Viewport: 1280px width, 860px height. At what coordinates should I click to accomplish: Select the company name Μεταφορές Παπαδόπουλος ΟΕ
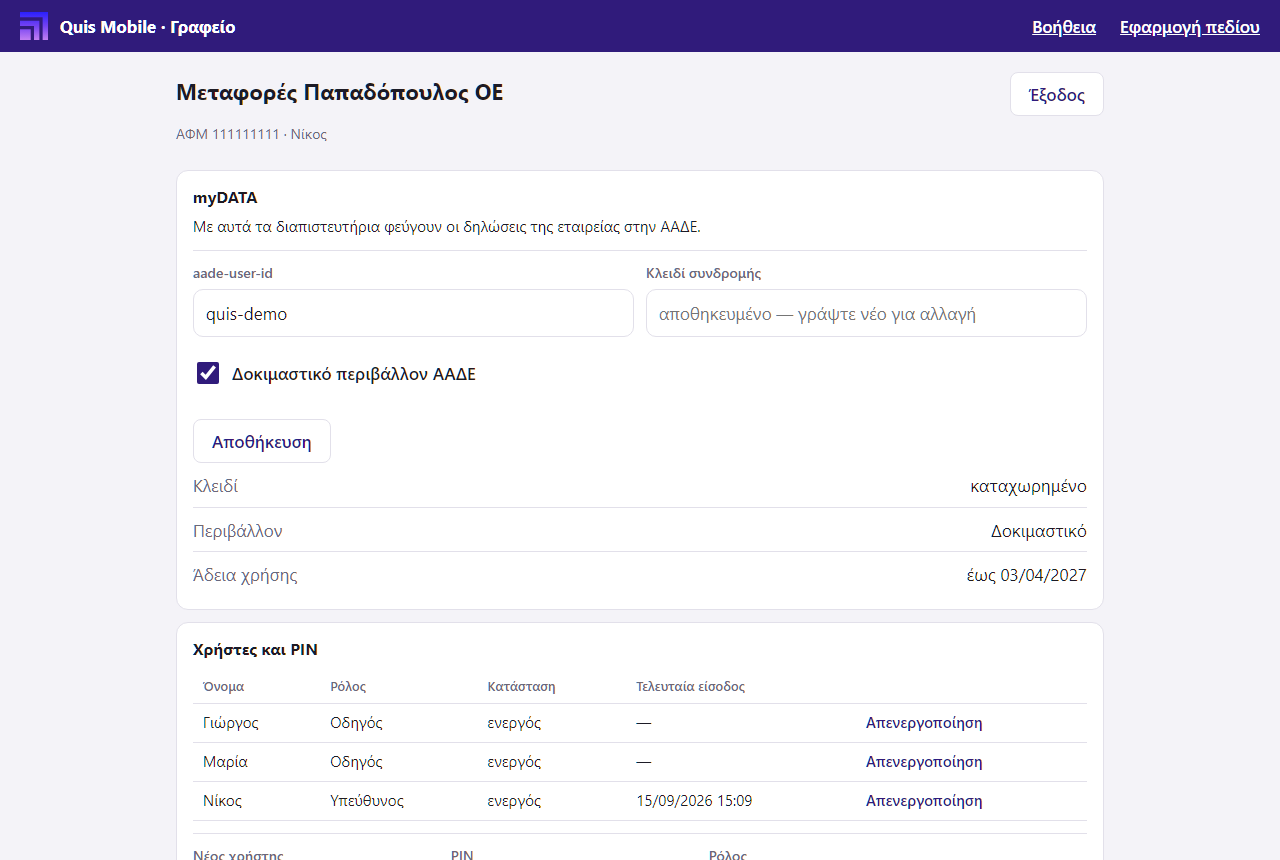click(340, 93)
